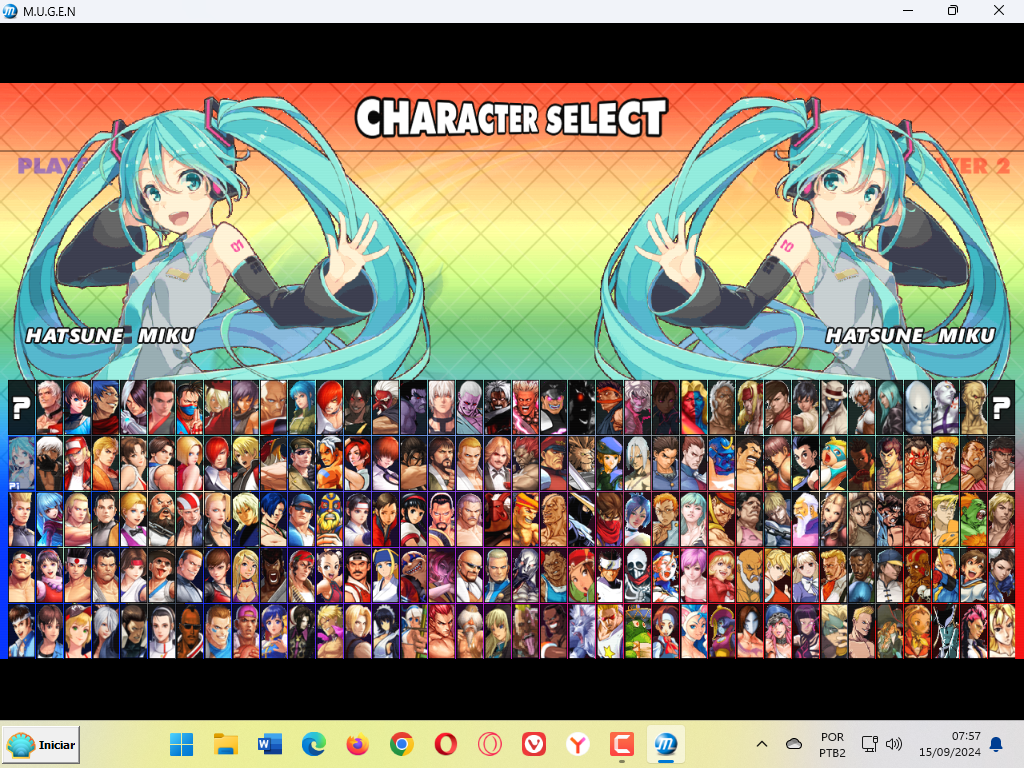Image resolution: width=1024 pixels, height=768 pixels.
Task: Pick the lion-faced swordsman Leo
Action: 582,464
